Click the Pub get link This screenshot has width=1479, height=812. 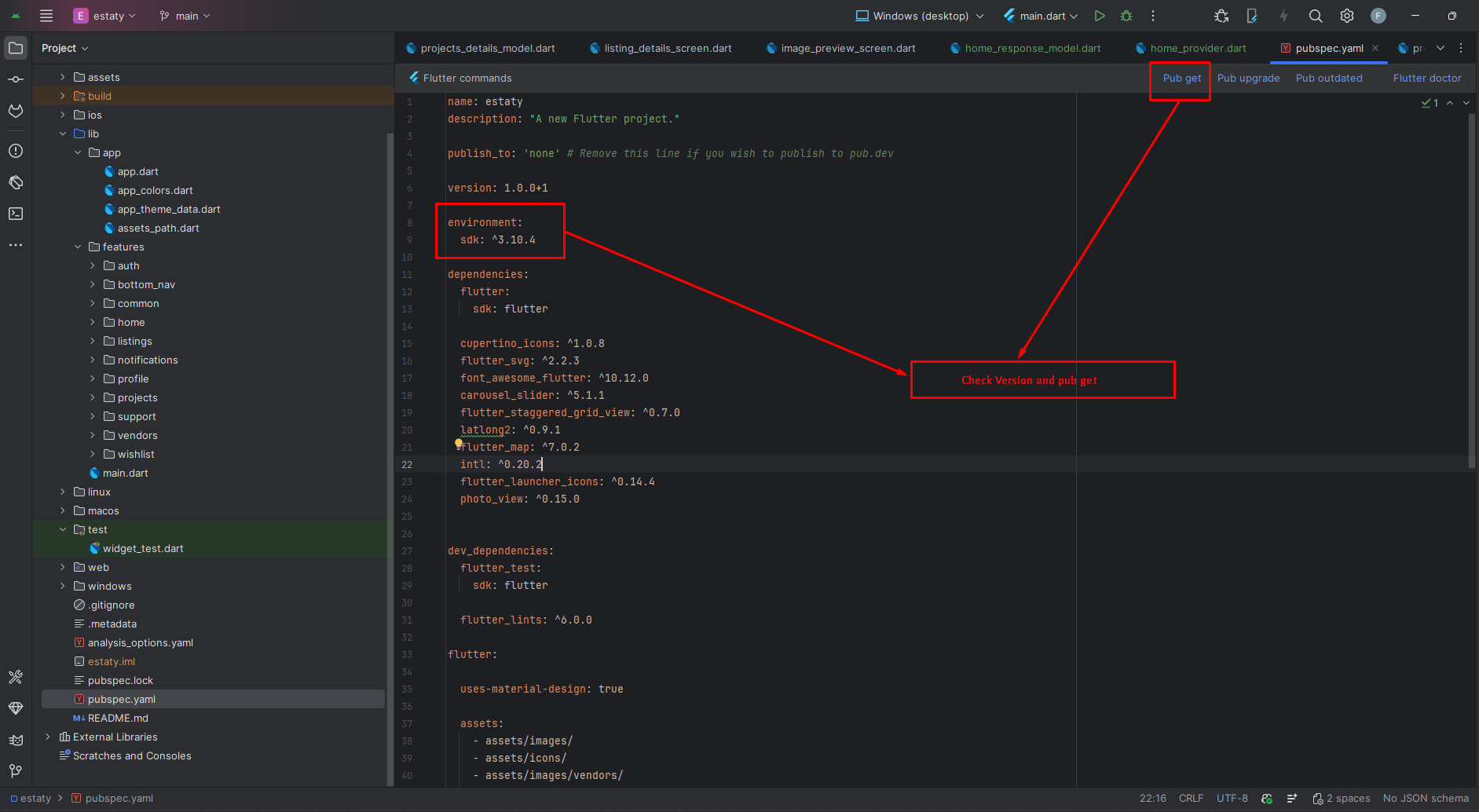tap(1182, 78)
